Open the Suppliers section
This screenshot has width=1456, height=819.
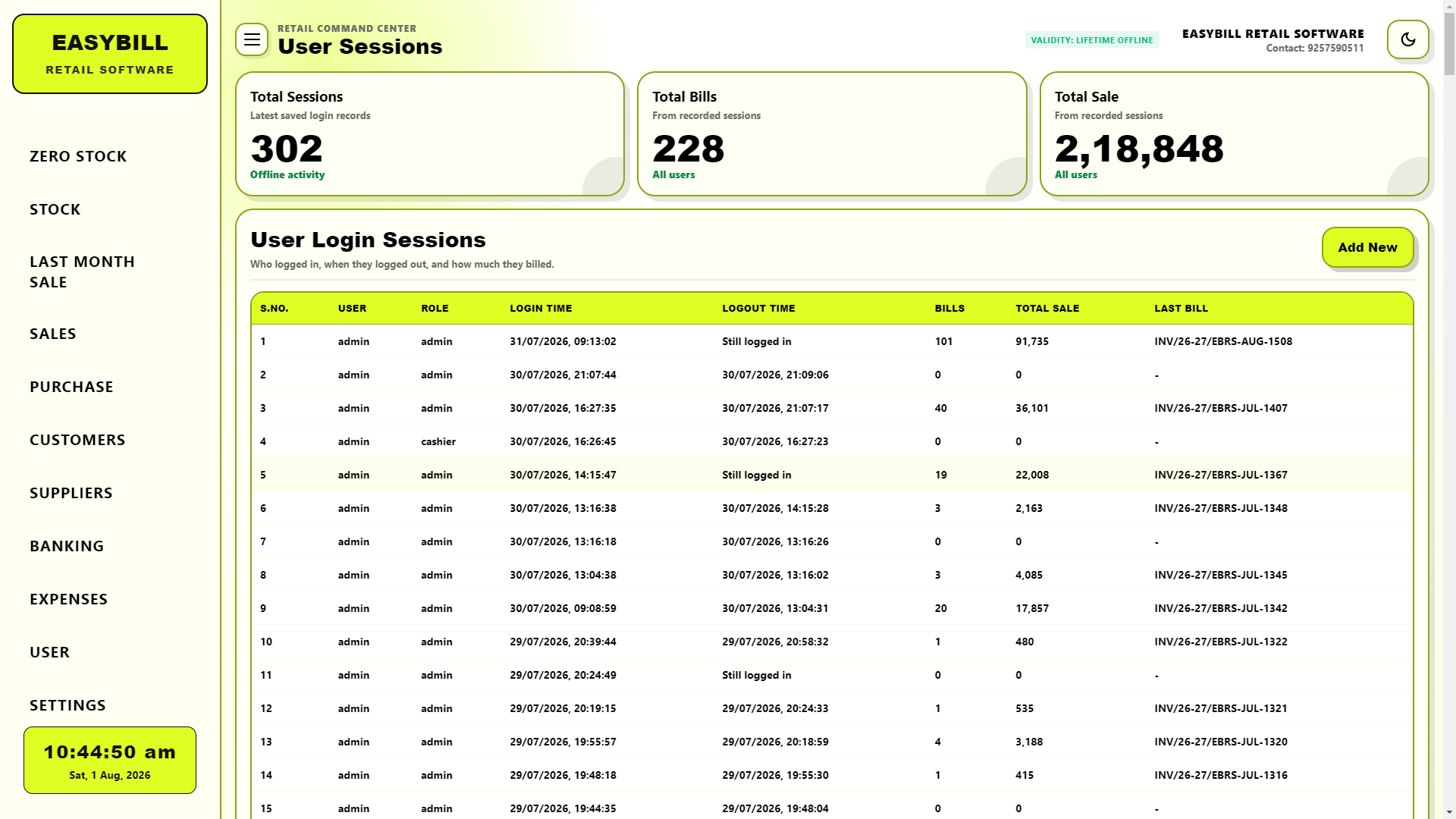71,493
